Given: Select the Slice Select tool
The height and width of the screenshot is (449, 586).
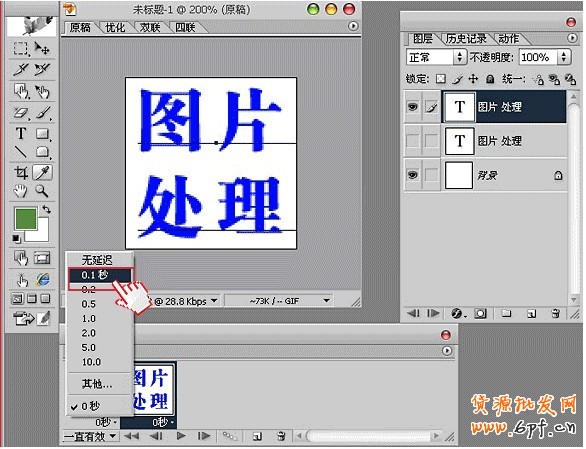Looking at the screenshot, I should click(x=42, y=70).
